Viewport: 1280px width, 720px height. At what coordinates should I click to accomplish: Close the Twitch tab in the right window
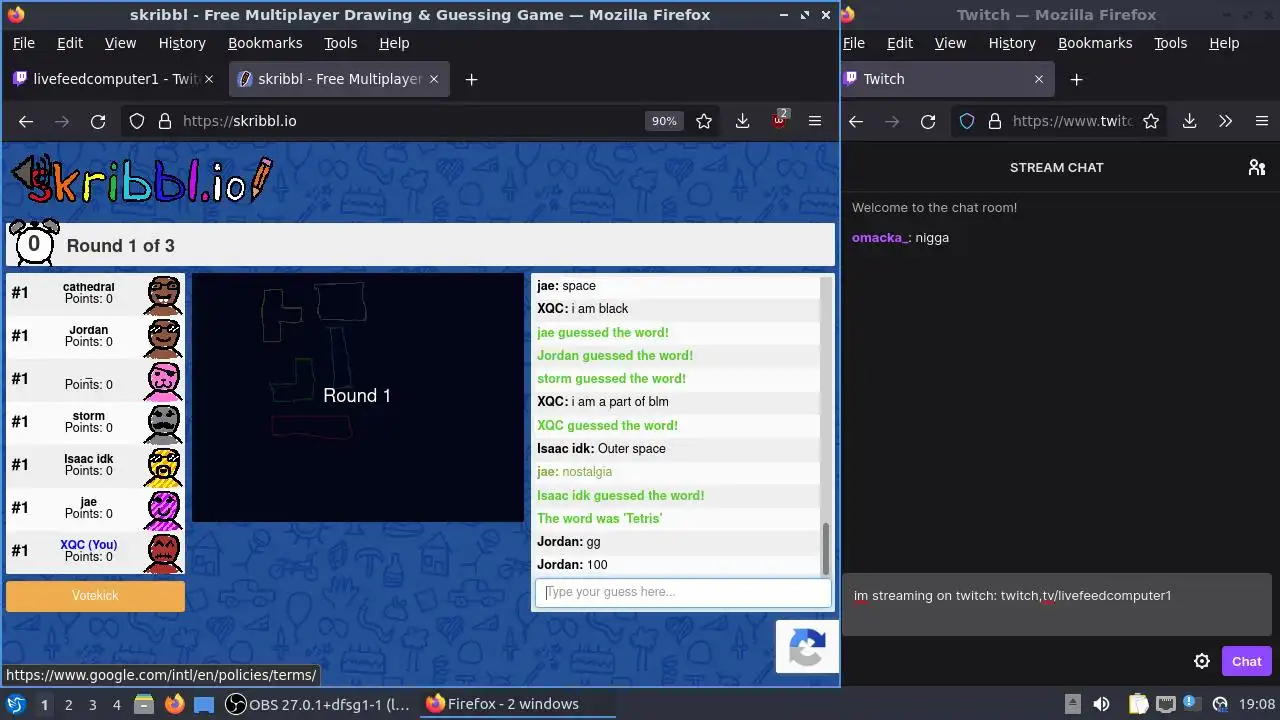coord(1038,79)
